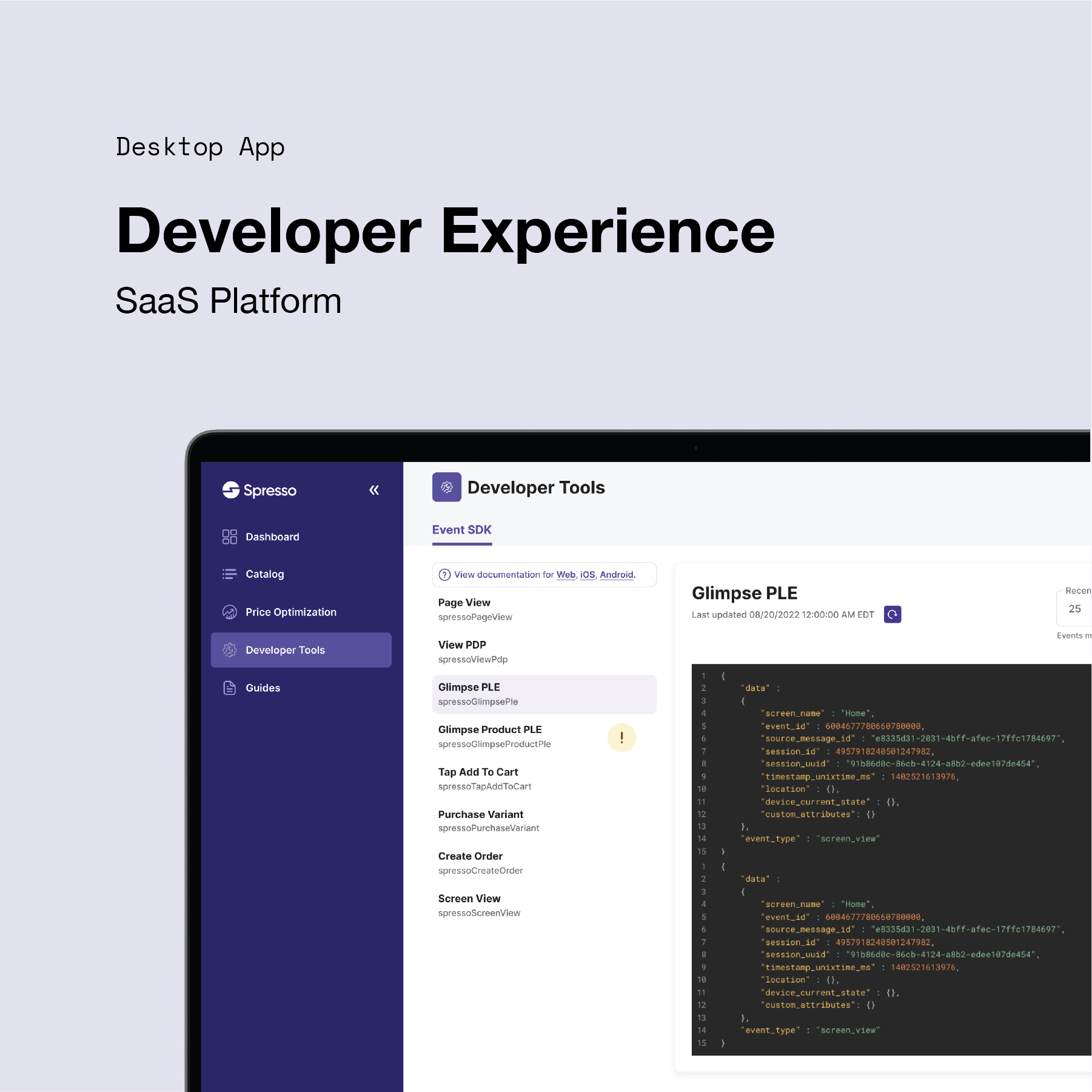Click the first "screen_name" : "Home" code line

pos(817,714)
